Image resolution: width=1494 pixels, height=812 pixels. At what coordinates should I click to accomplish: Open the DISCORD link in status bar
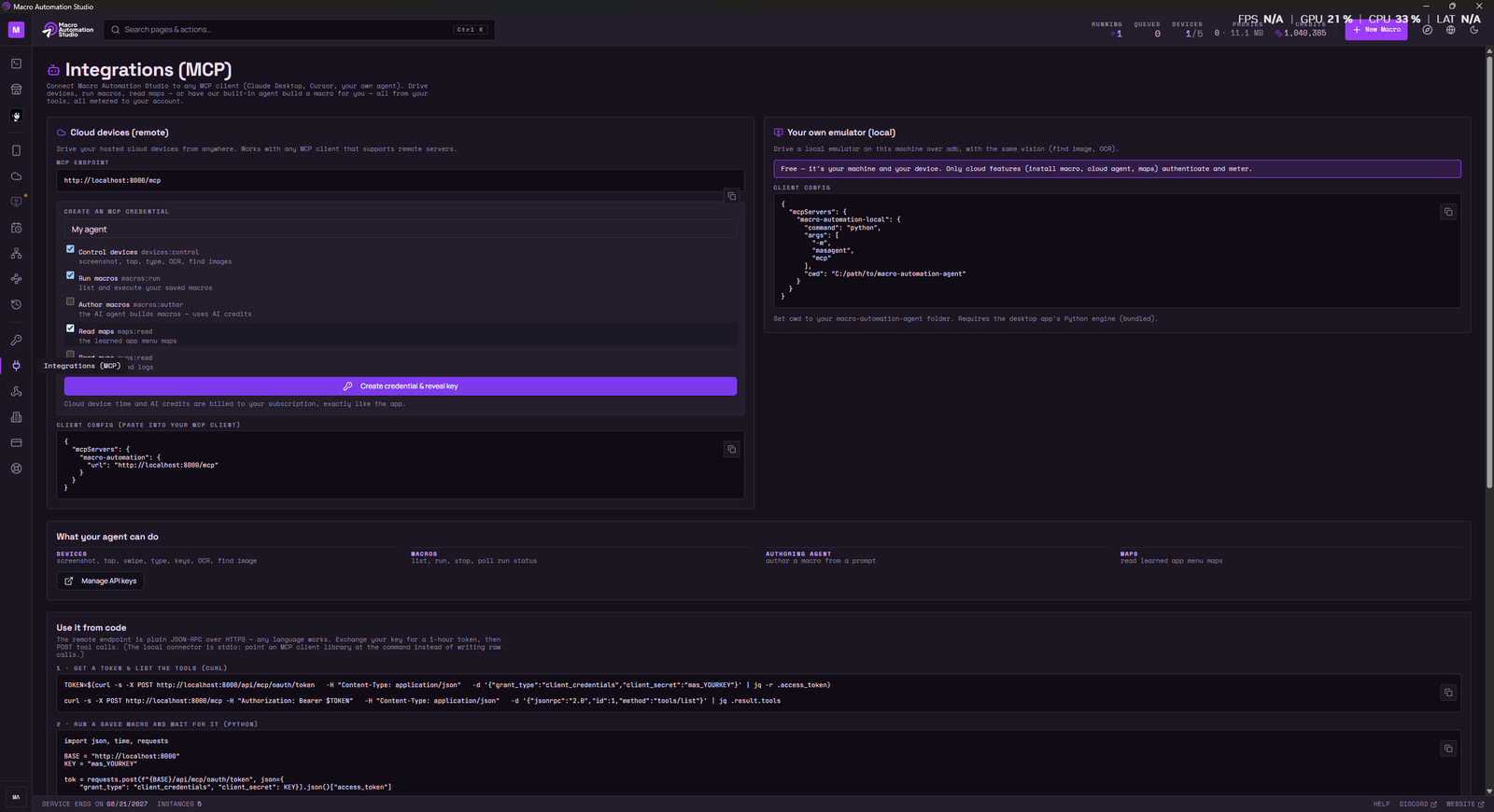coord(1417,804)
